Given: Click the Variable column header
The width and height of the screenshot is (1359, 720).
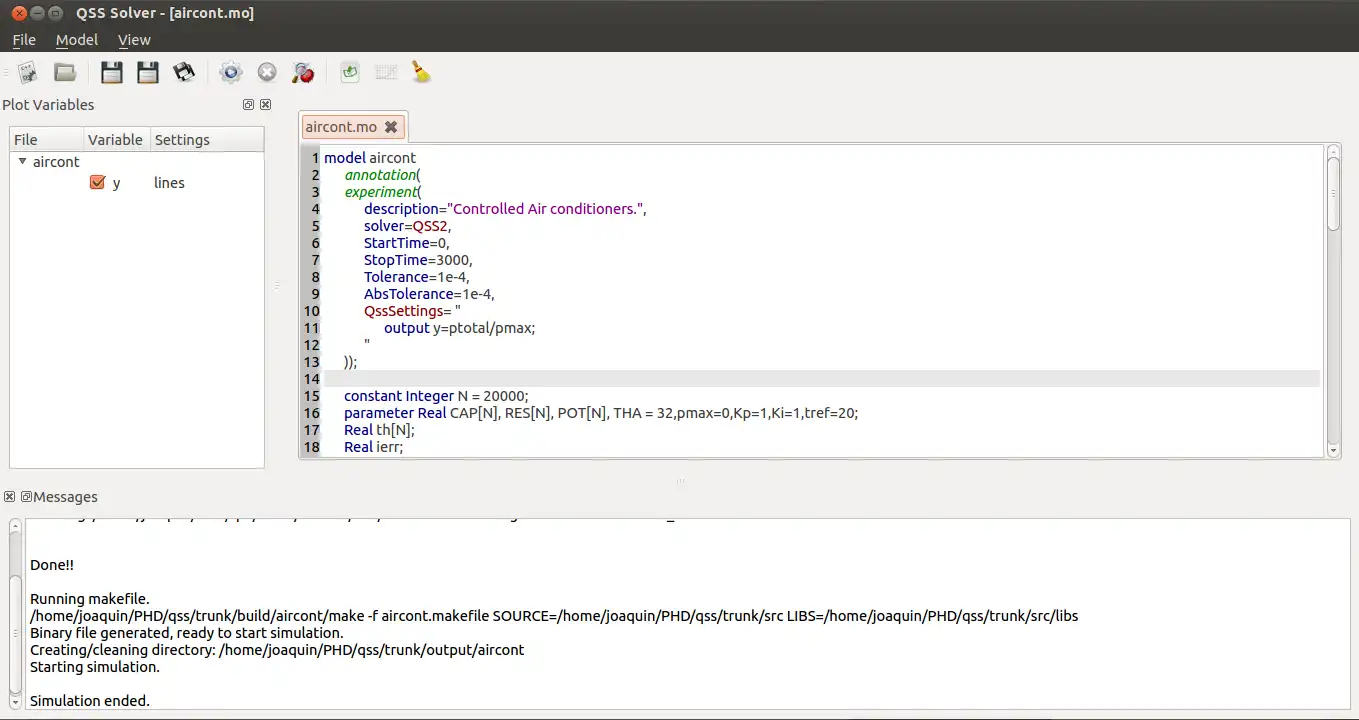Looking at the screenshot, I should click(x=115, y=140).
